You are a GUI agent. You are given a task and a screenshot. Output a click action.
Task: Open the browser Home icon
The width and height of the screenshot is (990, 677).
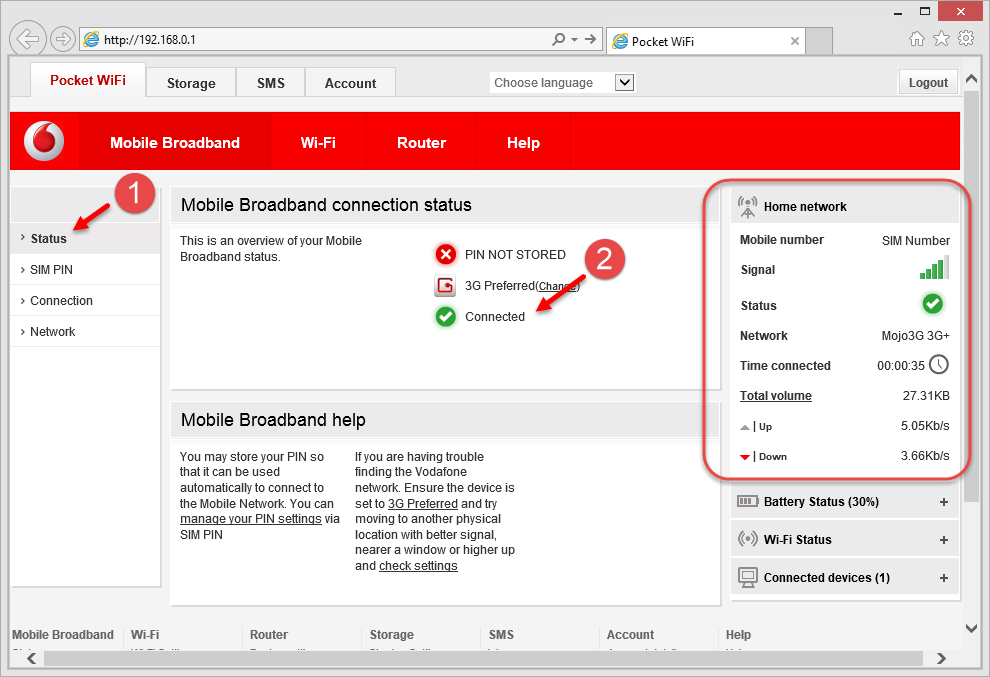point(917,39)
